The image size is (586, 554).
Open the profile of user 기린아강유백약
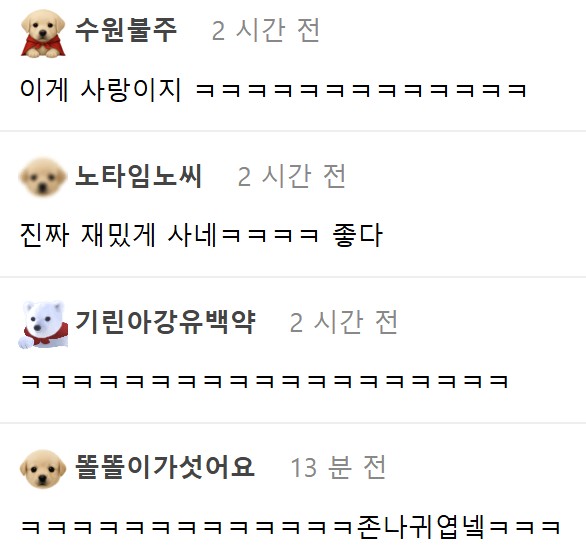[165, 321]
